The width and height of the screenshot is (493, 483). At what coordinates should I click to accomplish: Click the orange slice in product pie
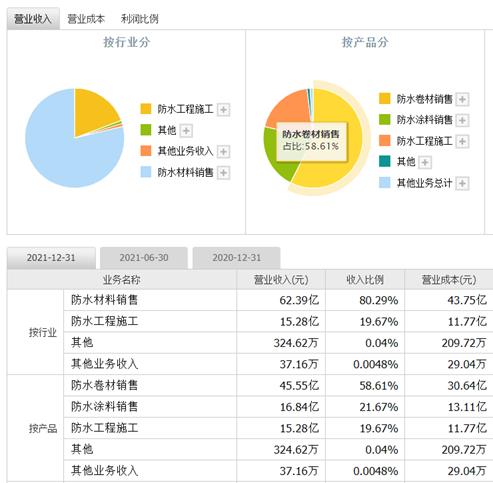coord(288,107)
